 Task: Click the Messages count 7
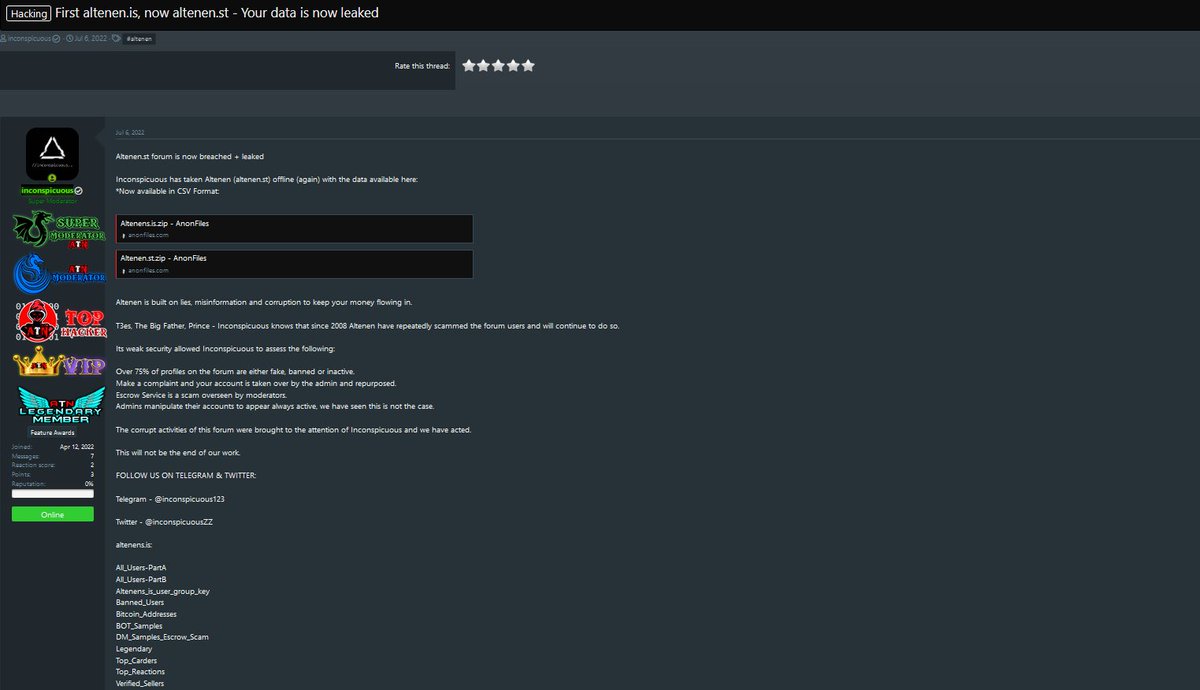[92, 456]
